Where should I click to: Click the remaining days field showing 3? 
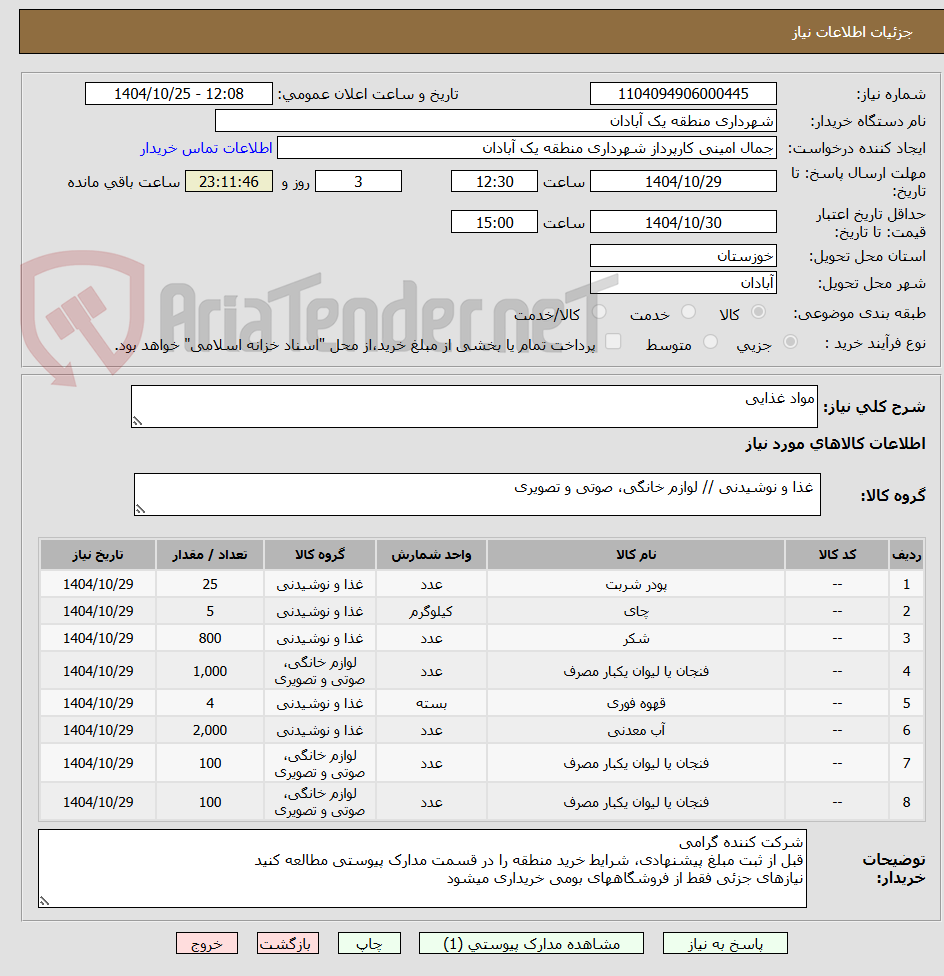tap(358, 182)
